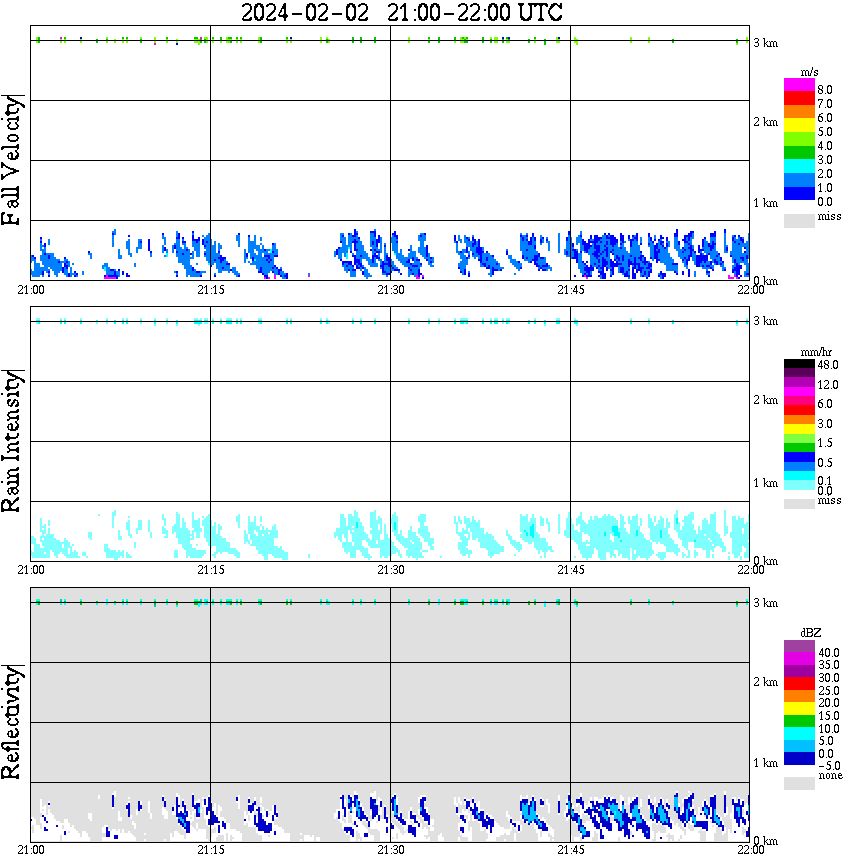Select the magenta swatch in the dBZ legend
The width and height of the screenshot is (850, 868).
click(x=799, y=659)
